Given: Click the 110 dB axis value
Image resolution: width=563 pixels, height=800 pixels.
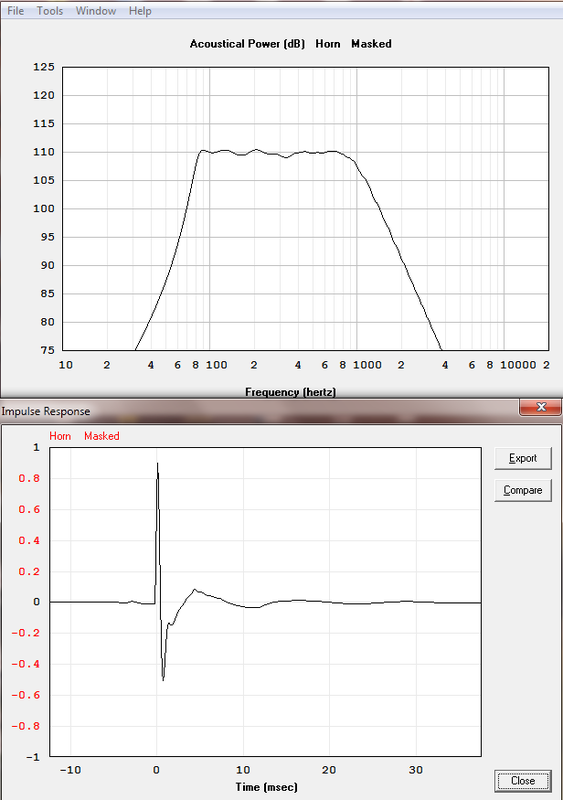Looking at the screenshot, I should 44,152.
